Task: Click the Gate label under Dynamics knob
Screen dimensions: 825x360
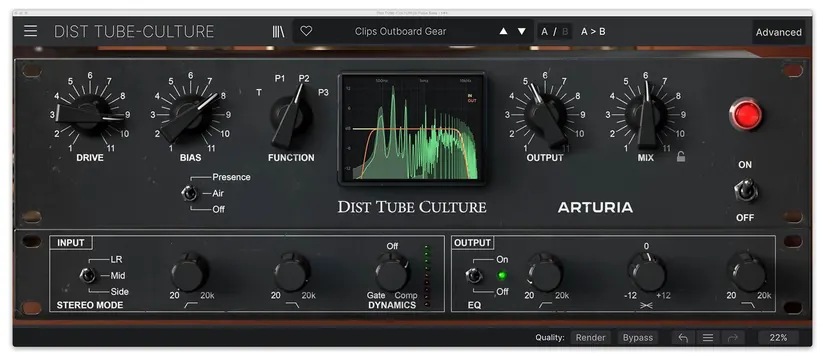Action: [376, 296]
